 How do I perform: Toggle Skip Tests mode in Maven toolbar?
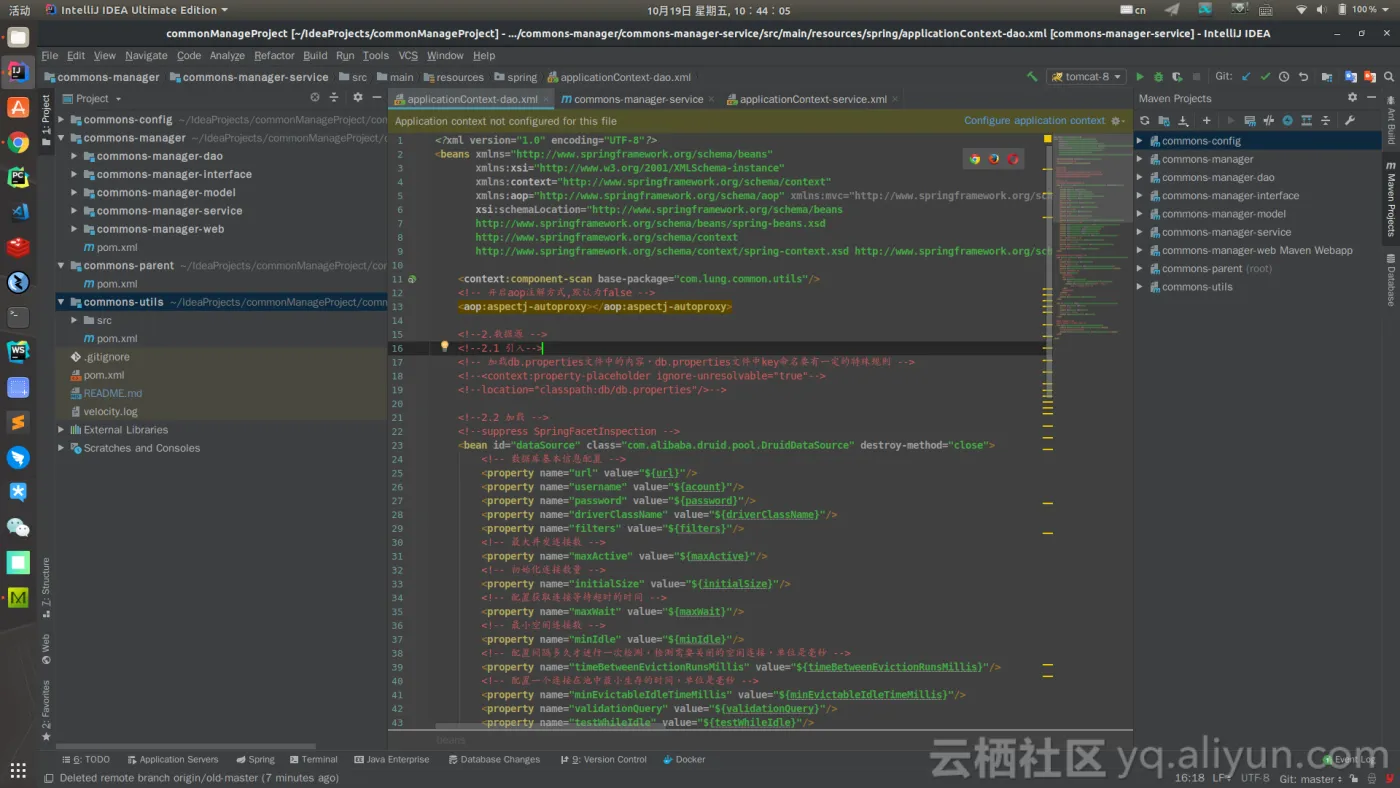[1287, 120]
